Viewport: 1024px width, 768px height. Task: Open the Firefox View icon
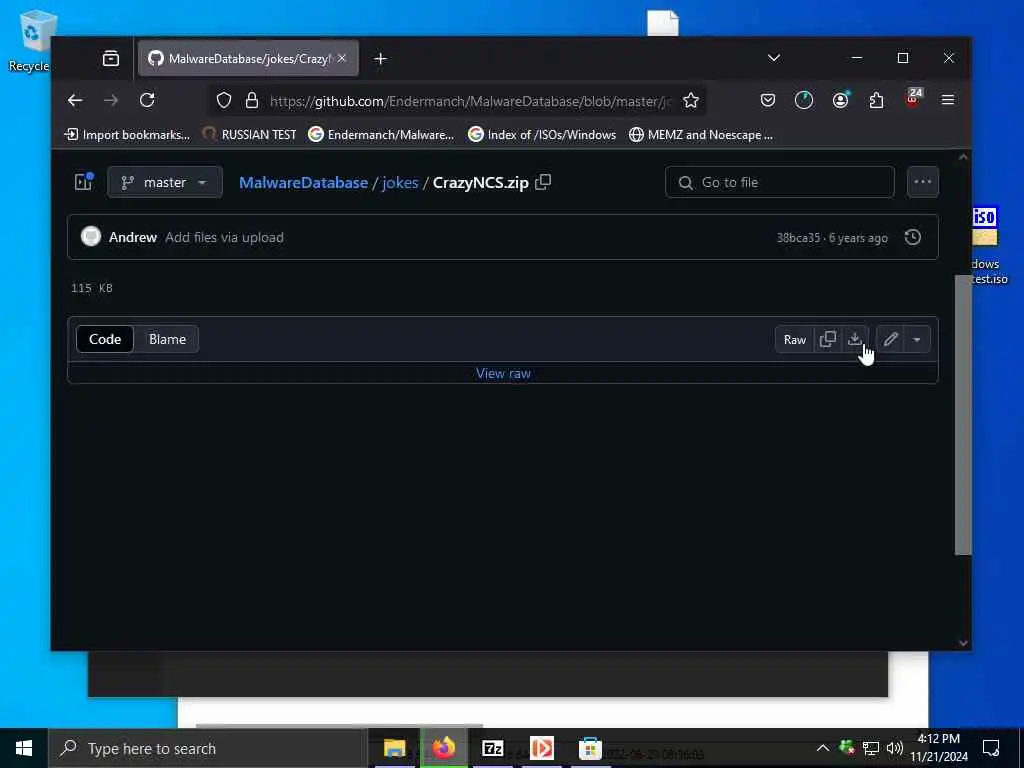tap(111, 58)
